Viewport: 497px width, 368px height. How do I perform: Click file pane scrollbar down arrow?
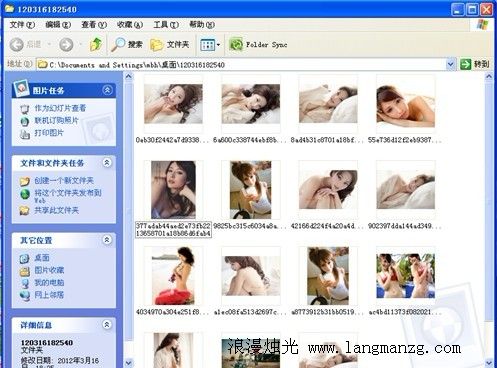pos(489,363)
